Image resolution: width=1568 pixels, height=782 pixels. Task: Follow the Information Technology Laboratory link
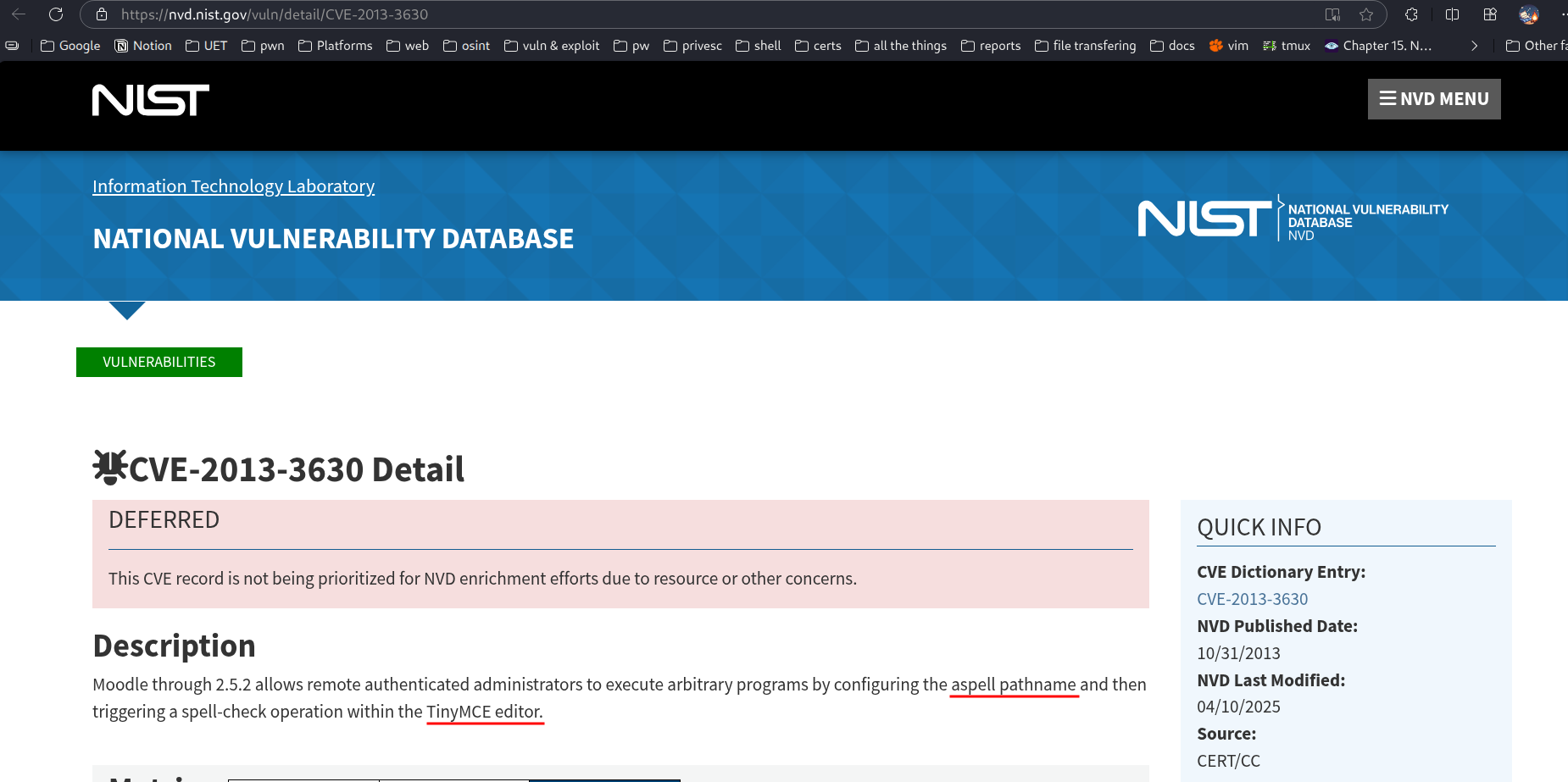pos(233,186)
